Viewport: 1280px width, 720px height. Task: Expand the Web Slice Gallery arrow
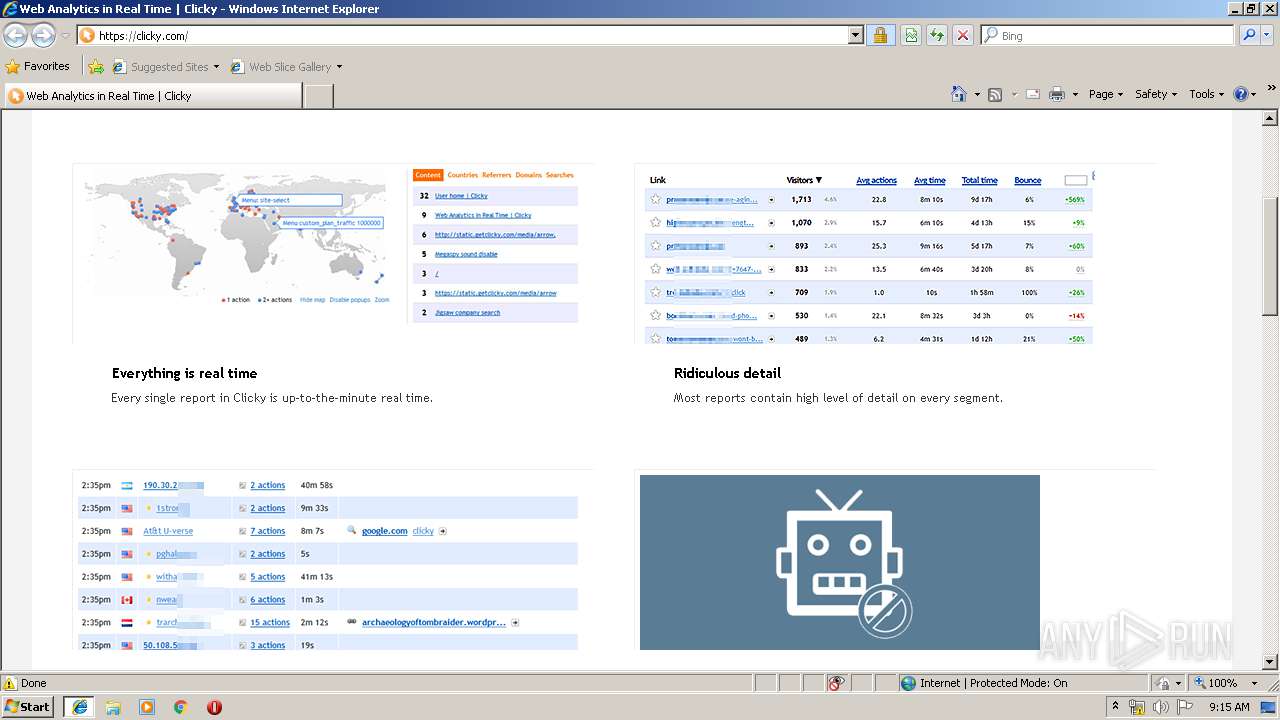(339, 67)
